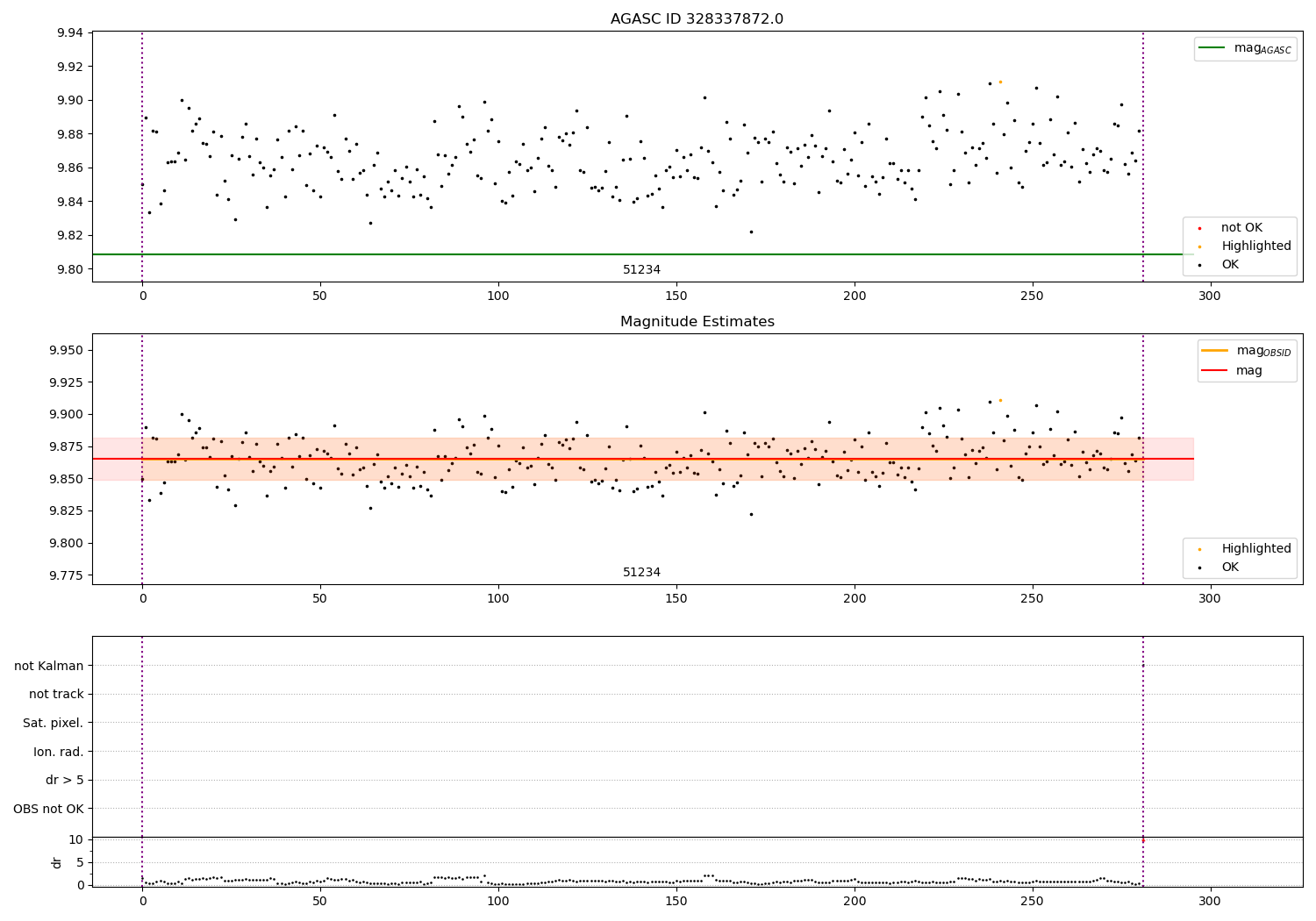Click the 'AGASC ID 328337872.0' title
Image resolution: width=1316 pixels, height=921 pixels.
tap(697, 19)
